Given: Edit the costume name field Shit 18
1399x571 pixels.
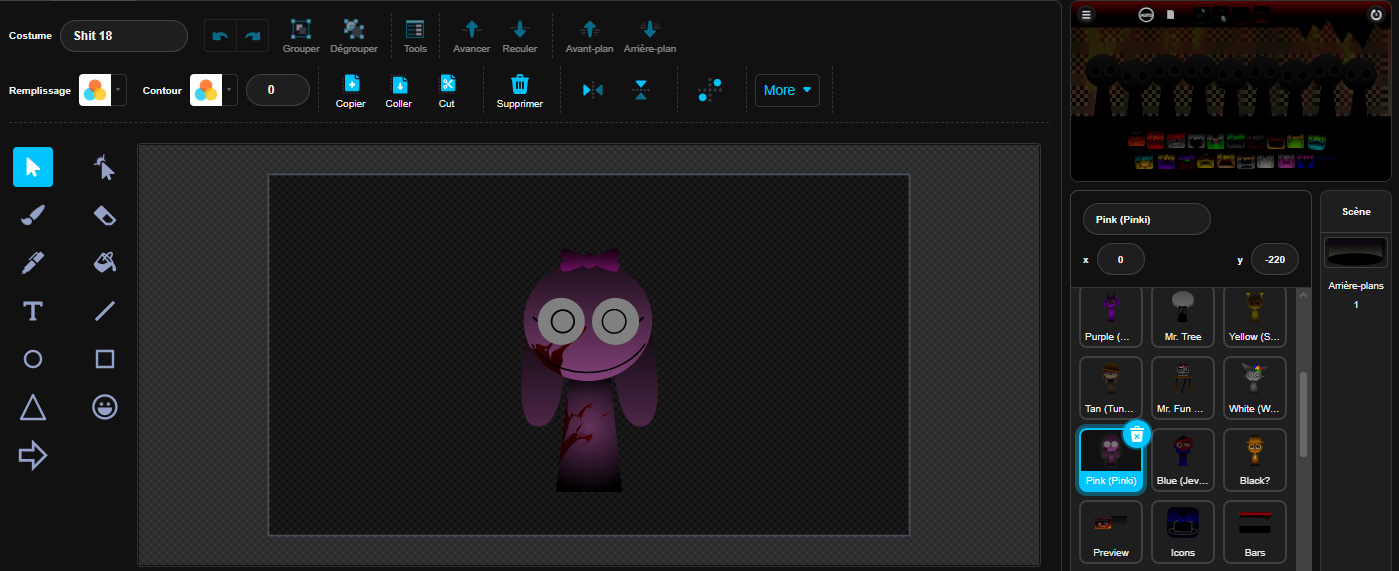Looking at the screenshot, I should coord(124,36).
